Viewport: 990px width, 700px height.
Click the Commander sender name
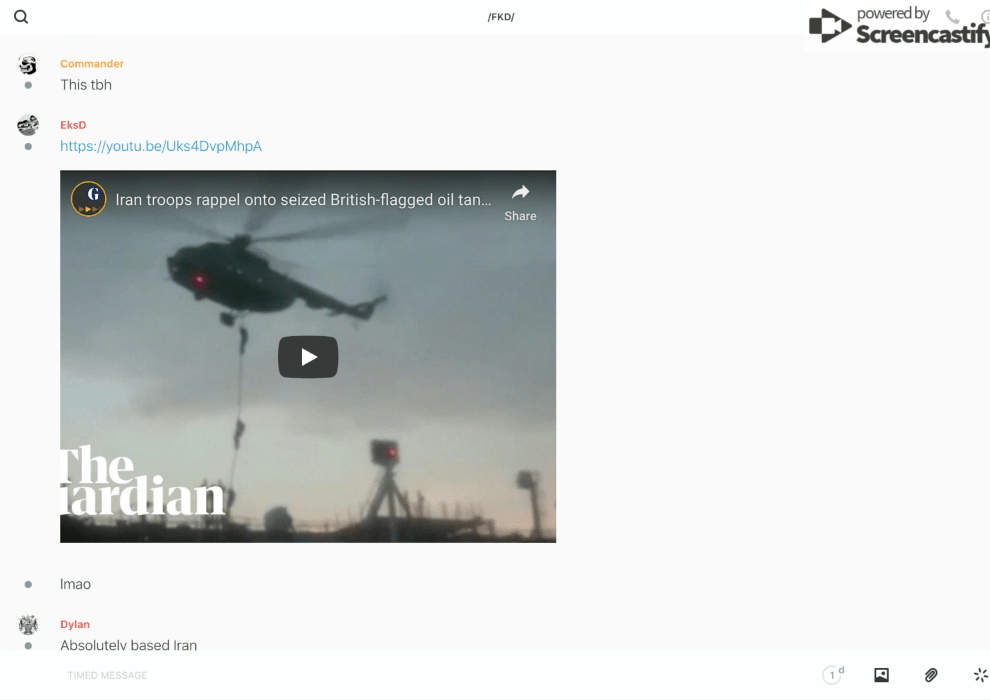point(92,64)
